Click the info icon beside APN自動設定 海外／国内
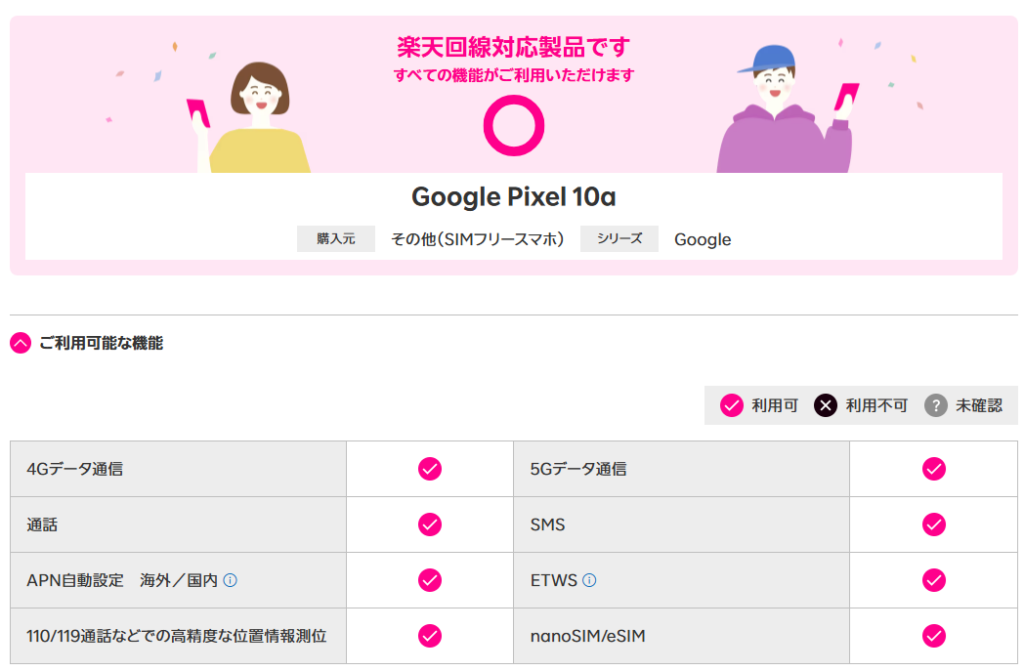Viewport: 1024px width, 671px height. (231, 580)
